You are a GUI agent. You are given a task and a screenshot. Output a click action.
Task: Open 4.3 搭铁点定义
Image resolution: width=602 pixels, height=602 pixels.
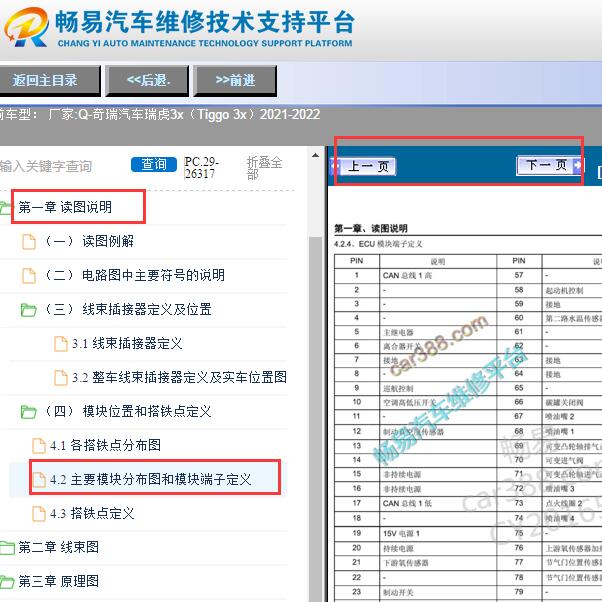tap(92, 513)
